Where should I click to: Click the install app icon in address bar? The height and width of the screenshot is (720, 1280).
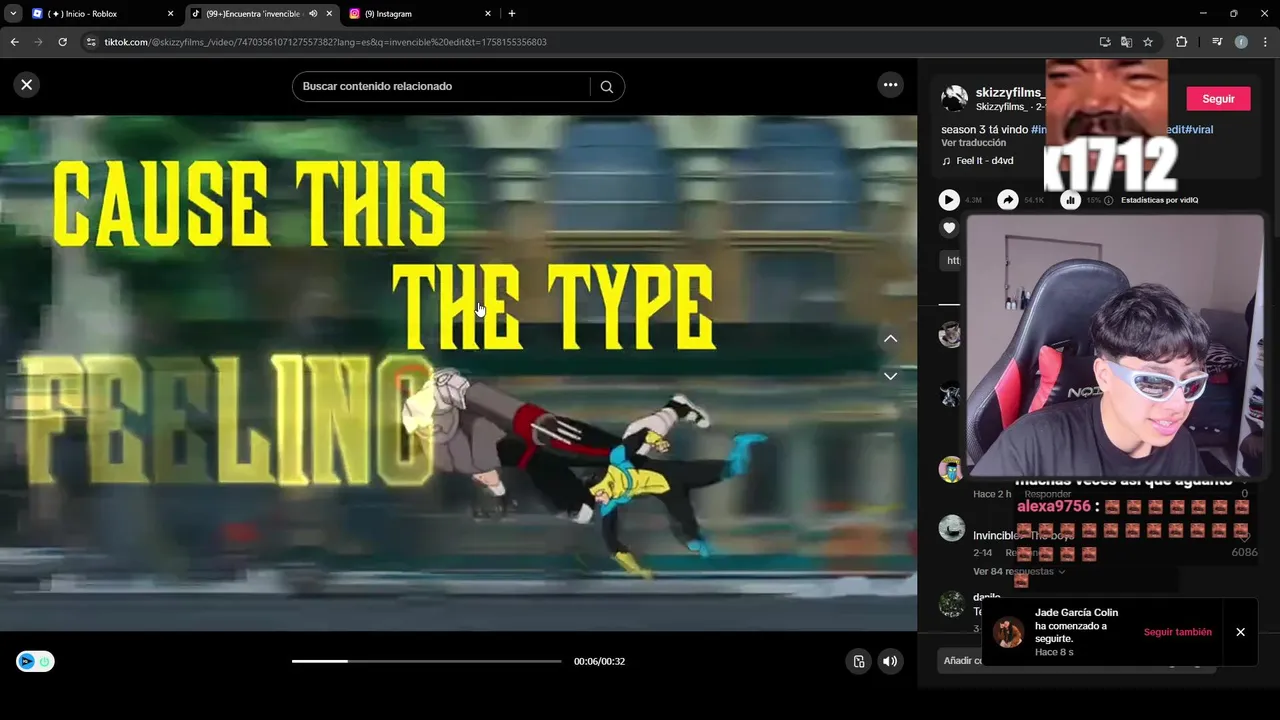coord(1105,42)
